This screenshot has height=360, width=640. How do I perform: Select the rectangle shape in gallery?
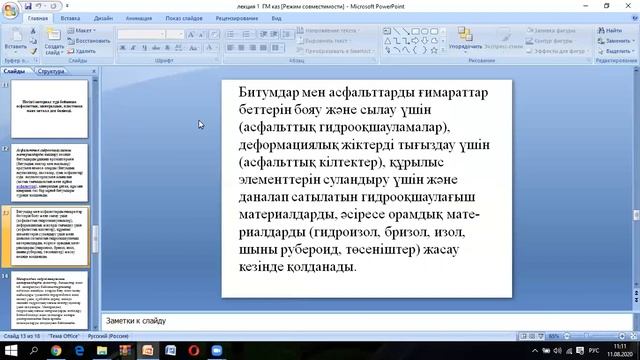[415, 31]
